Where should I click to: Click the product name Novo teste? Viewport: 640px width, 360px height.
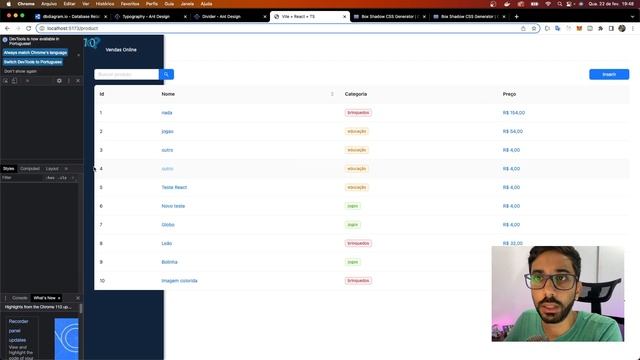[173, 206]
